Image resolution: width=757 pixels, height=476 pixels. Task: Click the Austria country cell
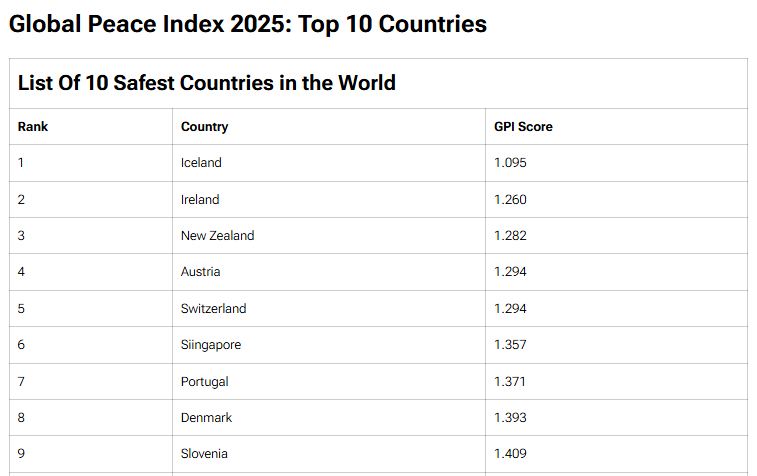pos(201,272)
